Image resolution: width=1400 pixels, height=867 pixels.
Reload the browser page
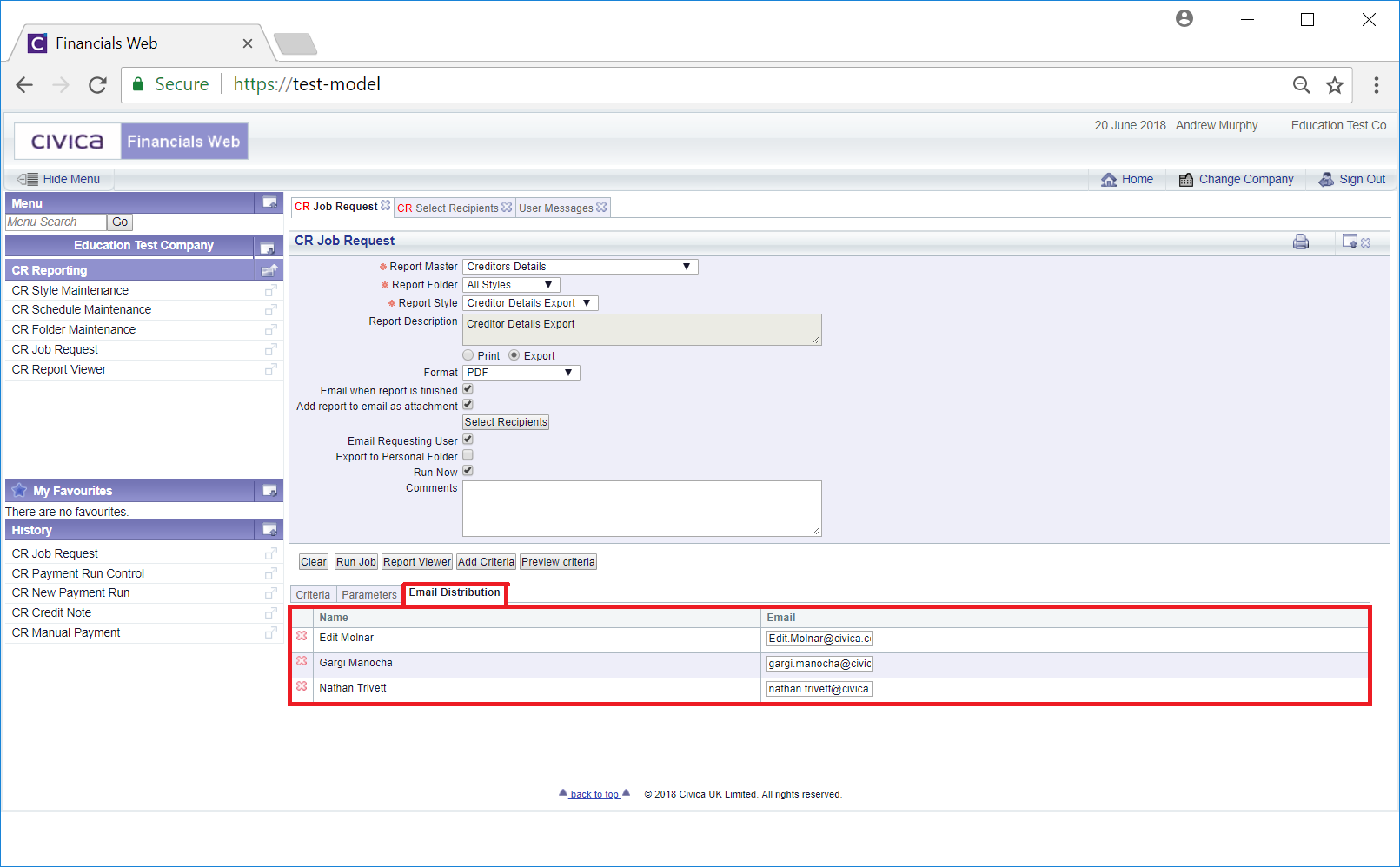pos(97,85)
